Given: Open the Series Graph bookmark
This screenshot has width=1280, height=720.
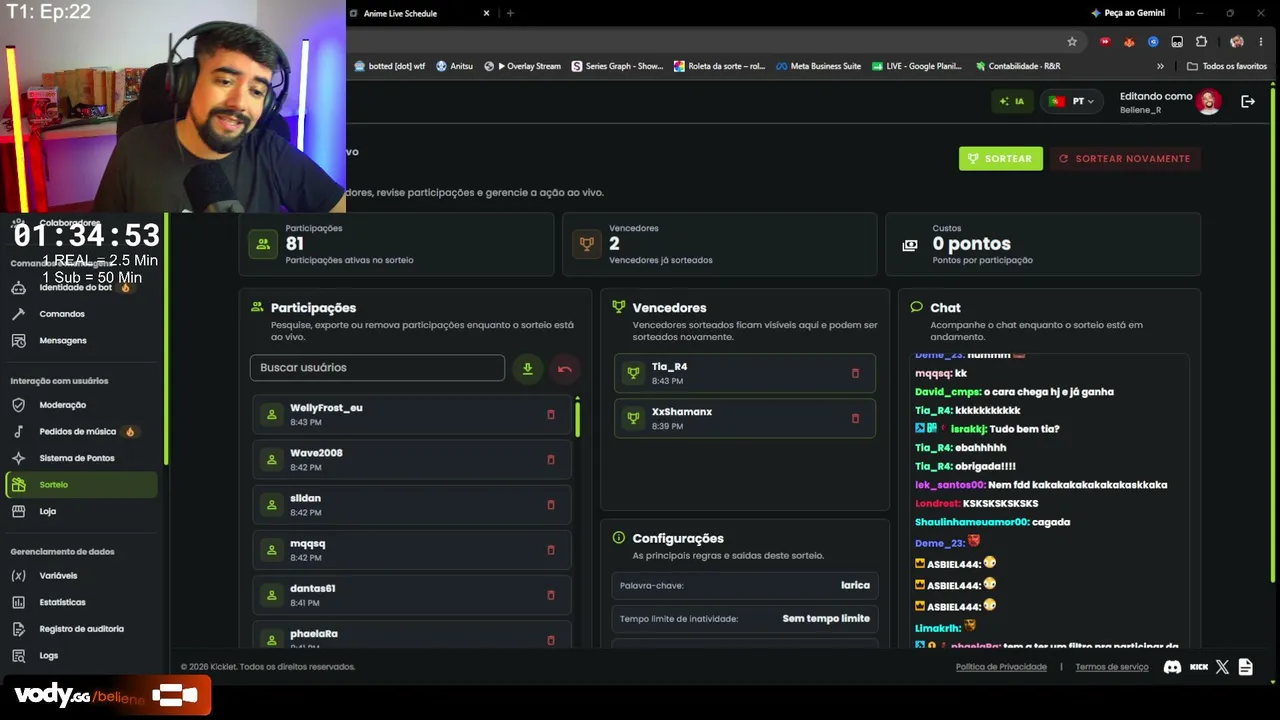Looking at the screenshot, I should 617,66.
